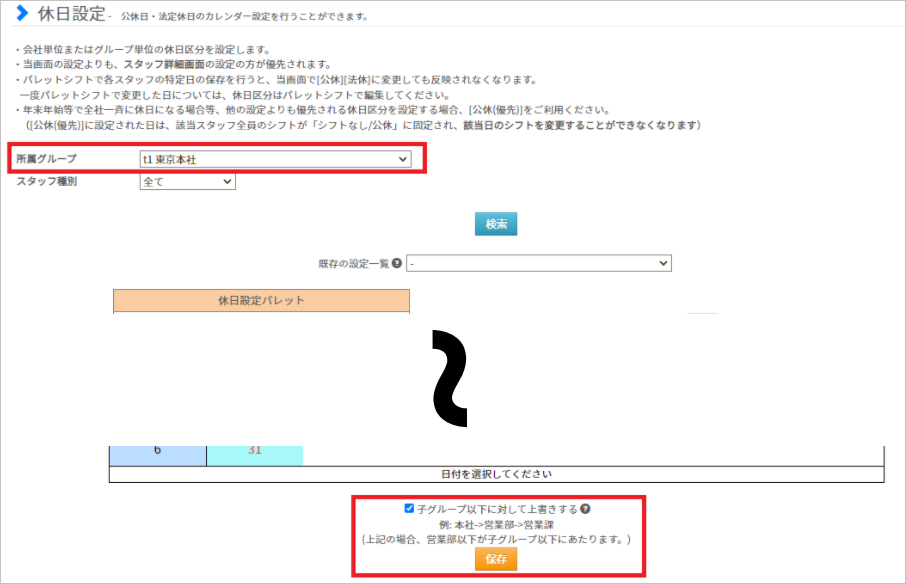Screen dimensions: 906x584
Task: Click the help icon after 子グループ以下に対して上書きする
Action: click(x=585, y=508)
